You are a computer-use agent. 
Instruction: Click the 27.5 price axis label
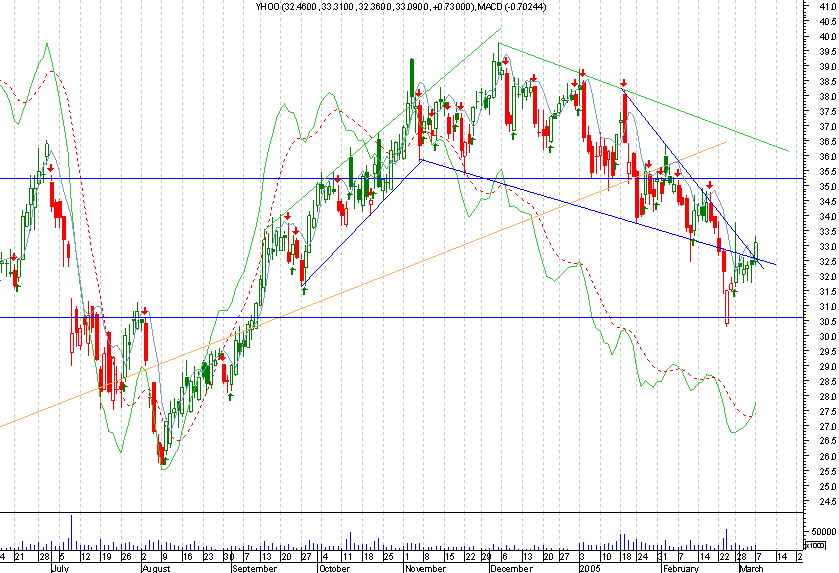pyautogui.click(x=827, y=411)
